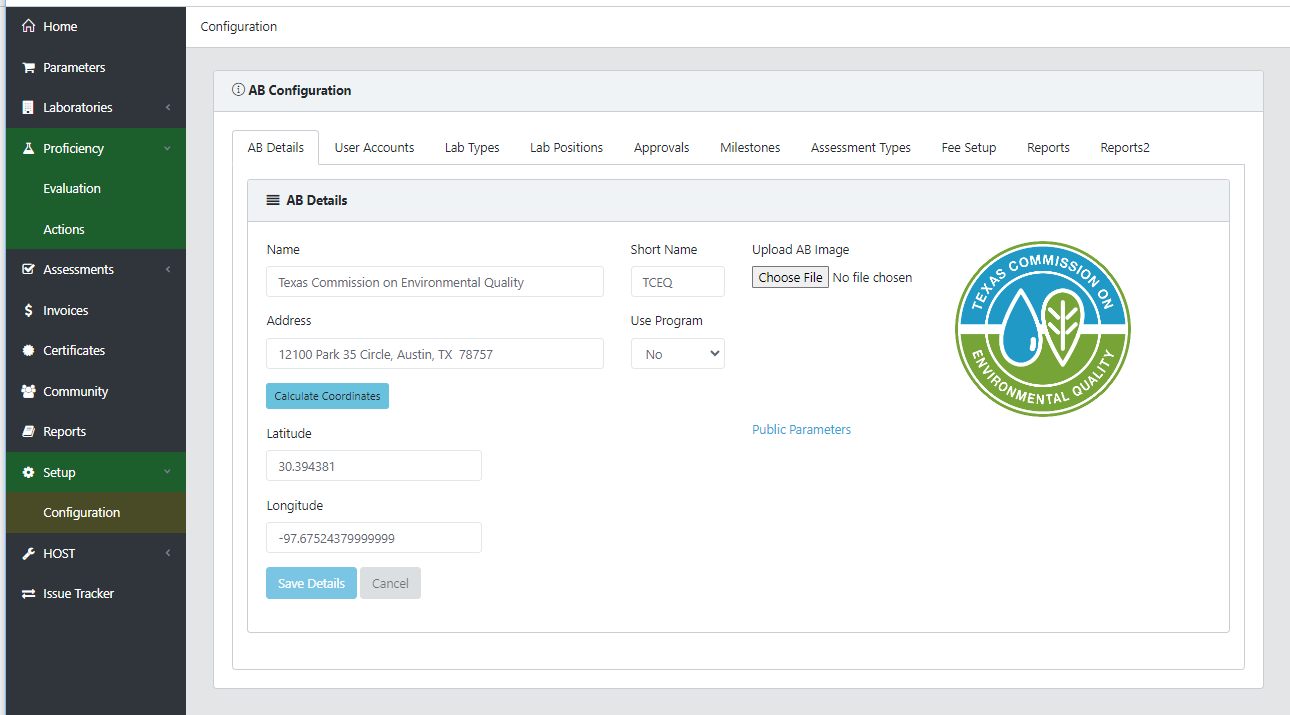Click the Setup gear icon
1290x715 pixels.
(28, 473)
